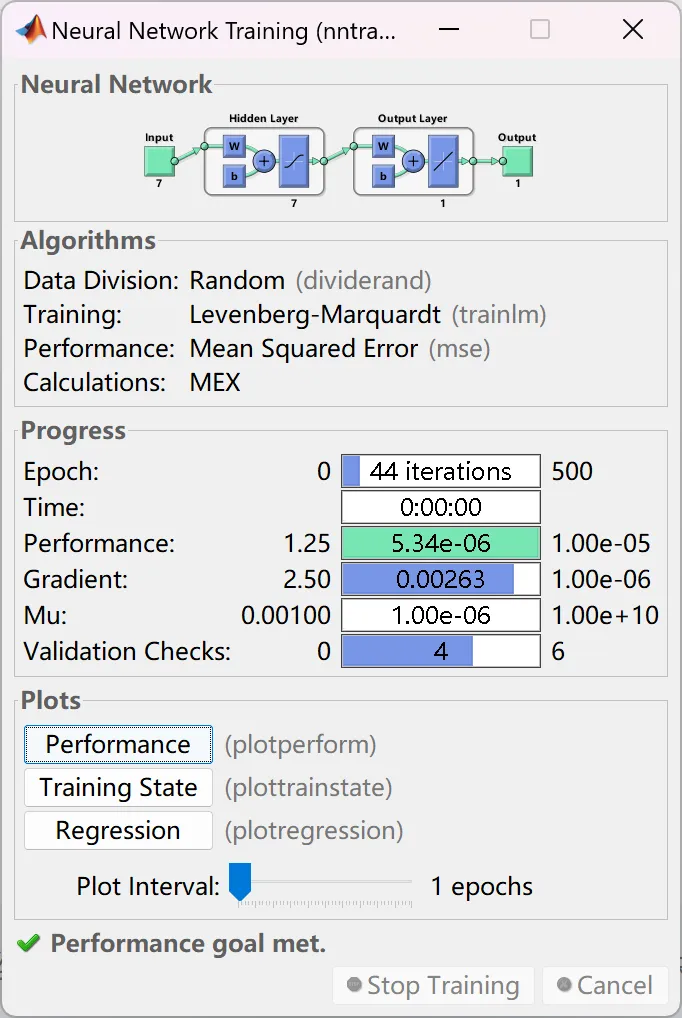Viewport: 682px width, 1018px height.
Task: Click the green Output block in network diagram
Action: pos(517,160)
